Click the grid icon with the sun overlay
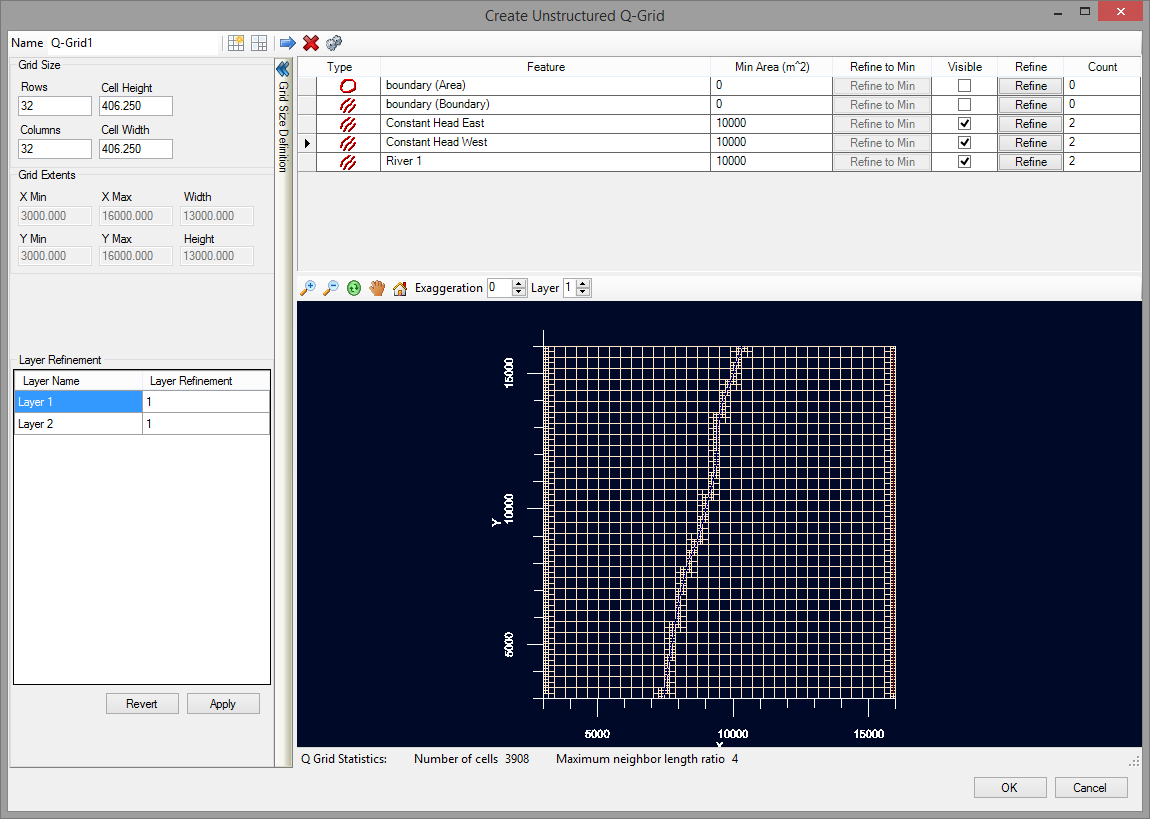1150x819 pixels. pyautogui.click(x=236, y=43)
